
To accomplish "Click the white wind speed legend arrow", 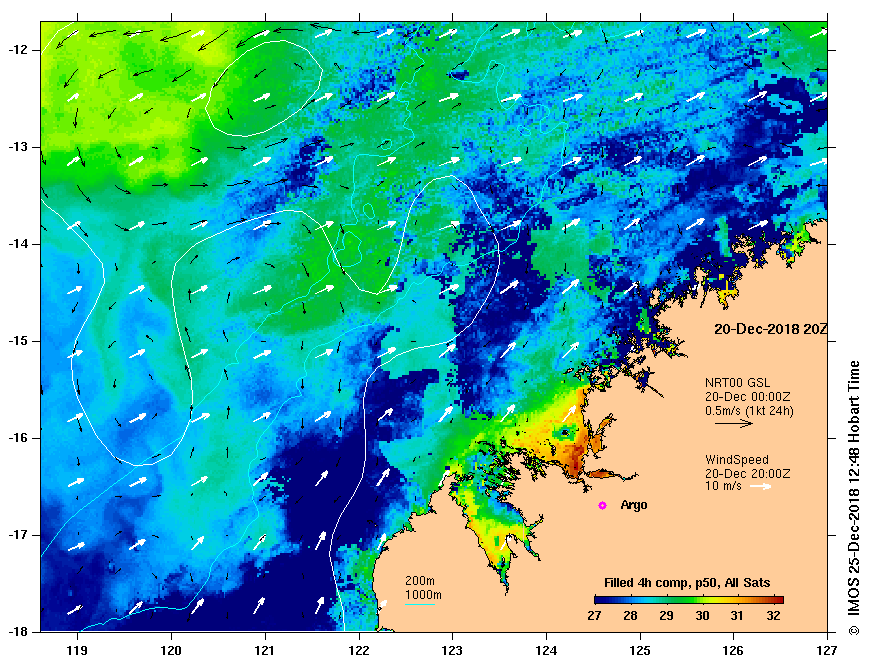I will [760, 487].
